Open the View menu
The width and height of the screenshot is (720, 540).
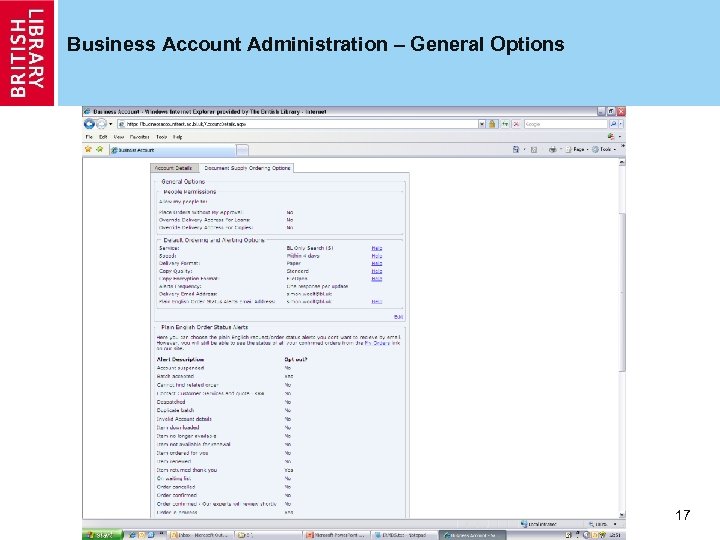[119, 137]
